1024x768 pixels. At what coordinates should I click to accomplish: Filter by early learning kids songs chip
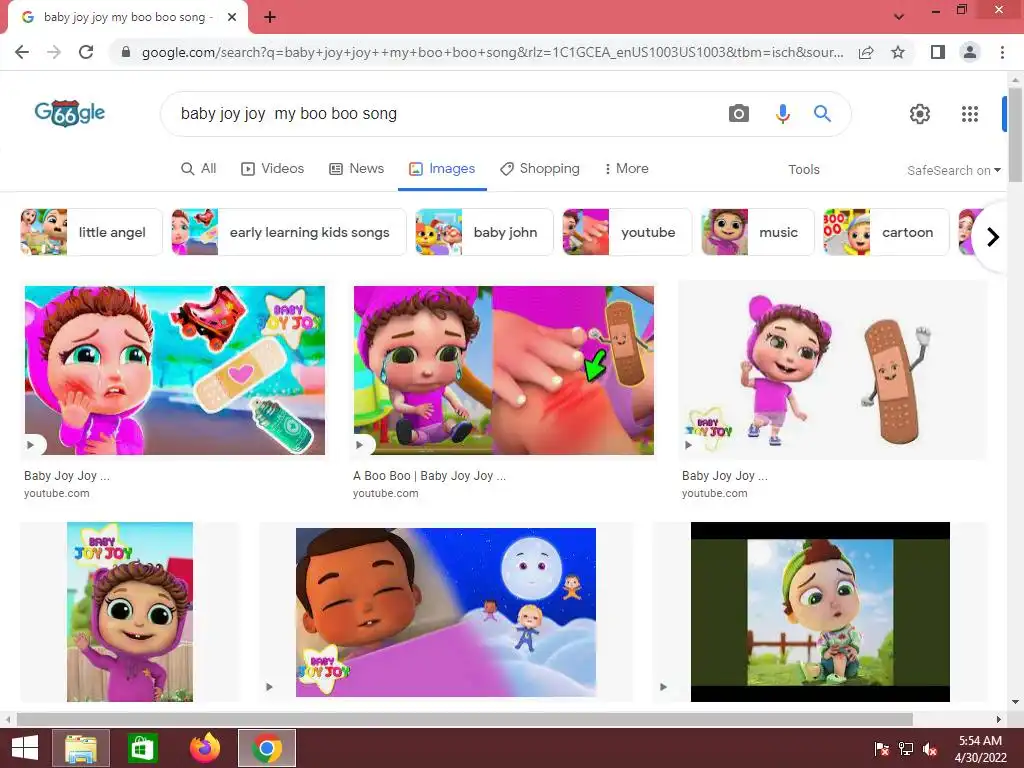289,232
